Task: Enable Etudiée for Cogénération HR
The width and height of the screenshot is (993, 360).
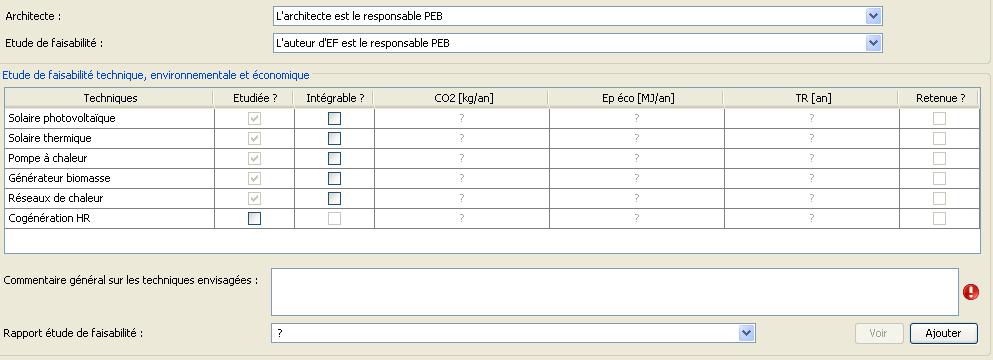Action: pyautogui.click(x=255, y=219)
